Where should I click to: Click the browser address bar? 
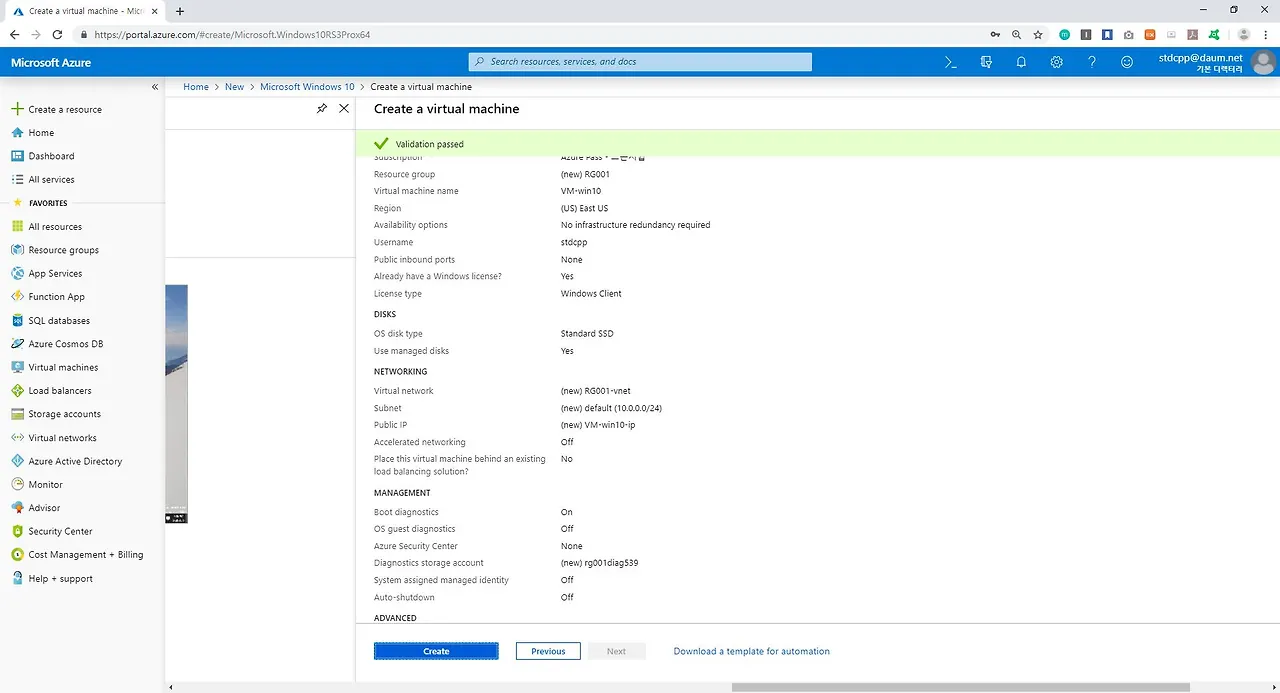[x=530, y=34]
